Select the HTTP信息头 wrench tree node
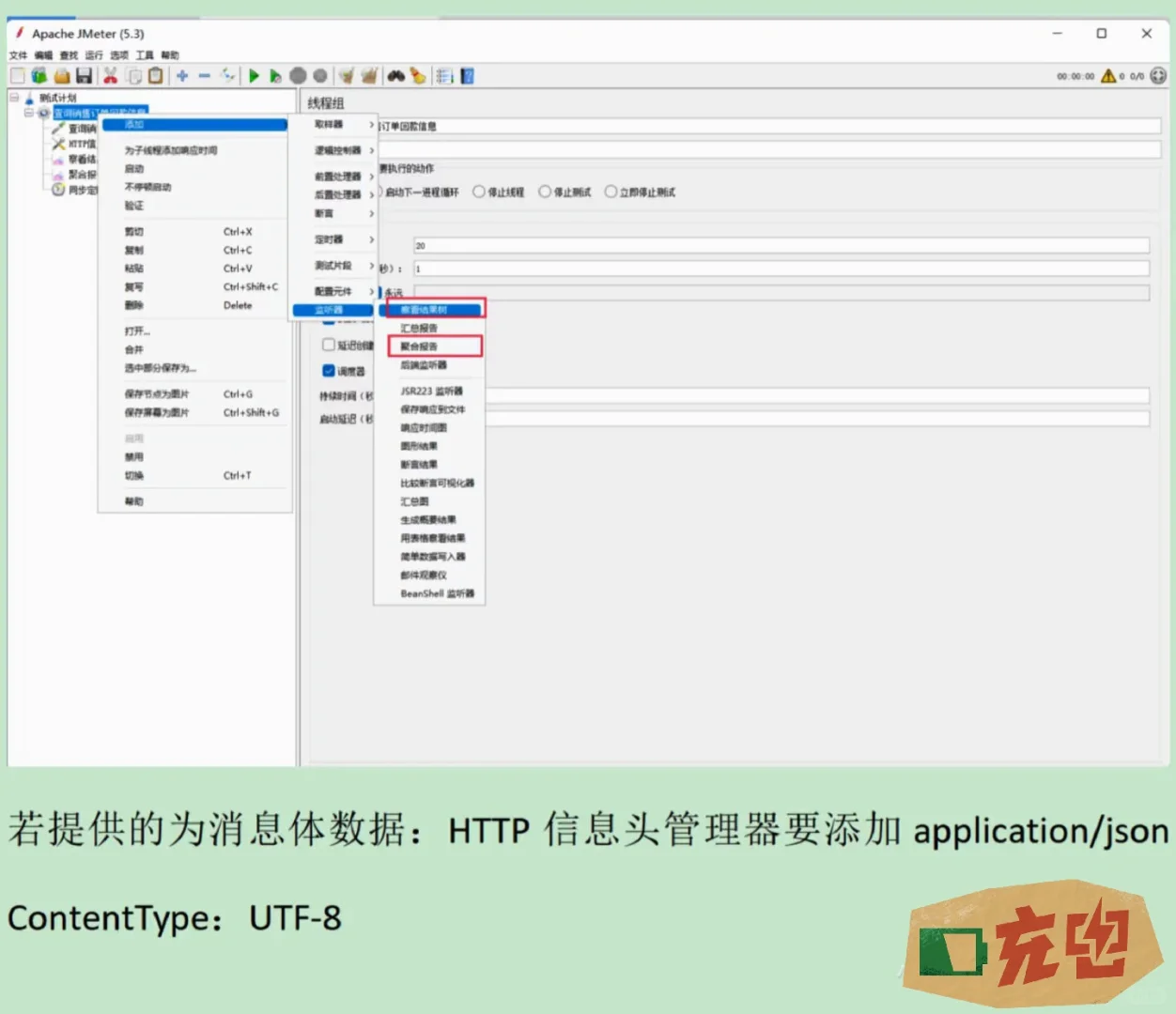The image size is (1176, 1014). [74, 144]
